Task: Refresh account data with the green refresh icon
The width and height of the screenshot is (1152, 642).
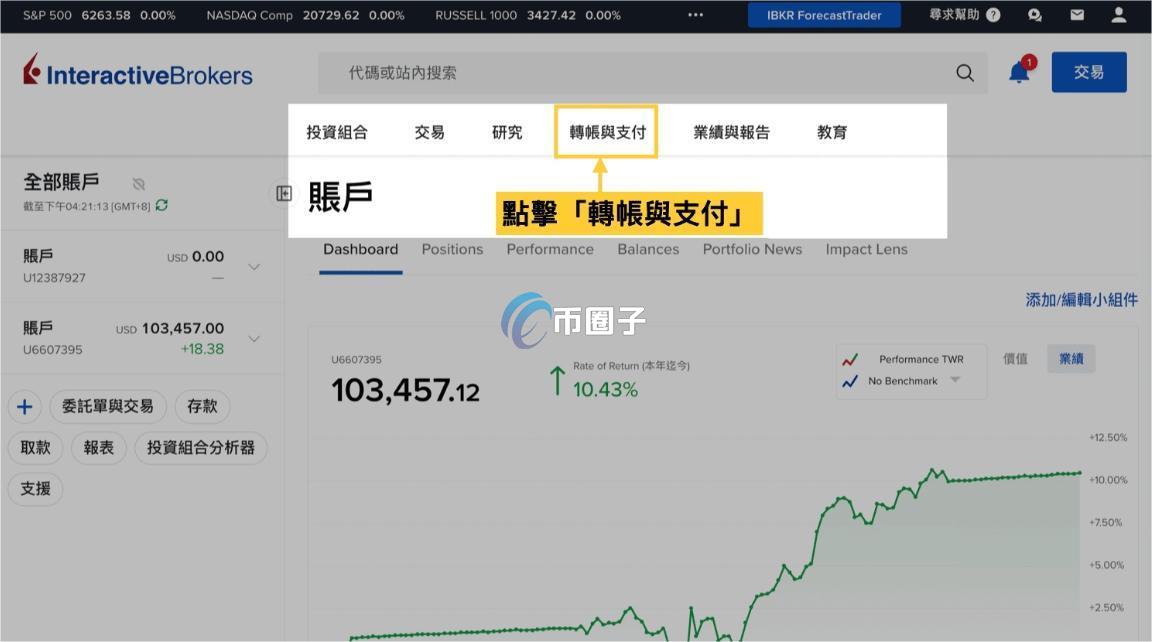Action: coord(161,205)
